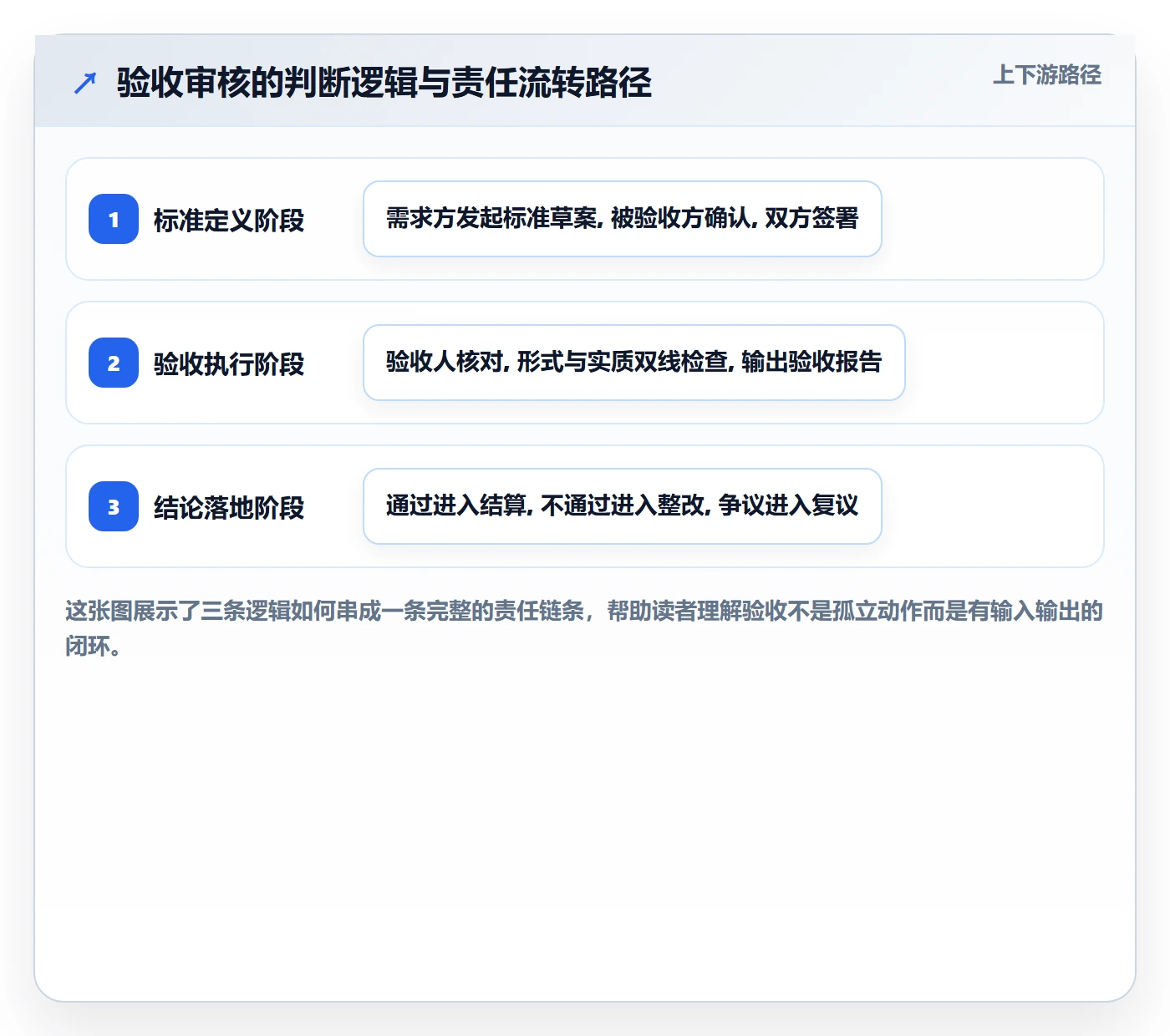Select the number 2 step badge
Viewport: 1170px width, 1036px height.
(114, 363)
